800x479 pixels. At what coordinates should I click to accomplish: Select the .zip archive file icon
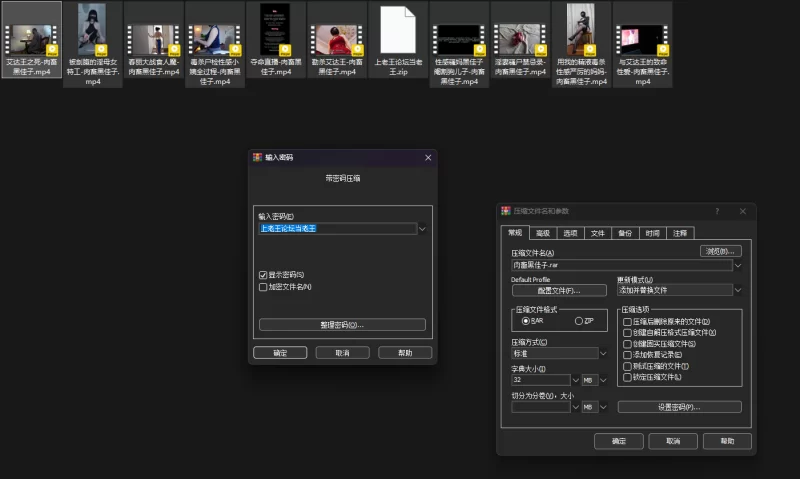[x=398, y=30]
